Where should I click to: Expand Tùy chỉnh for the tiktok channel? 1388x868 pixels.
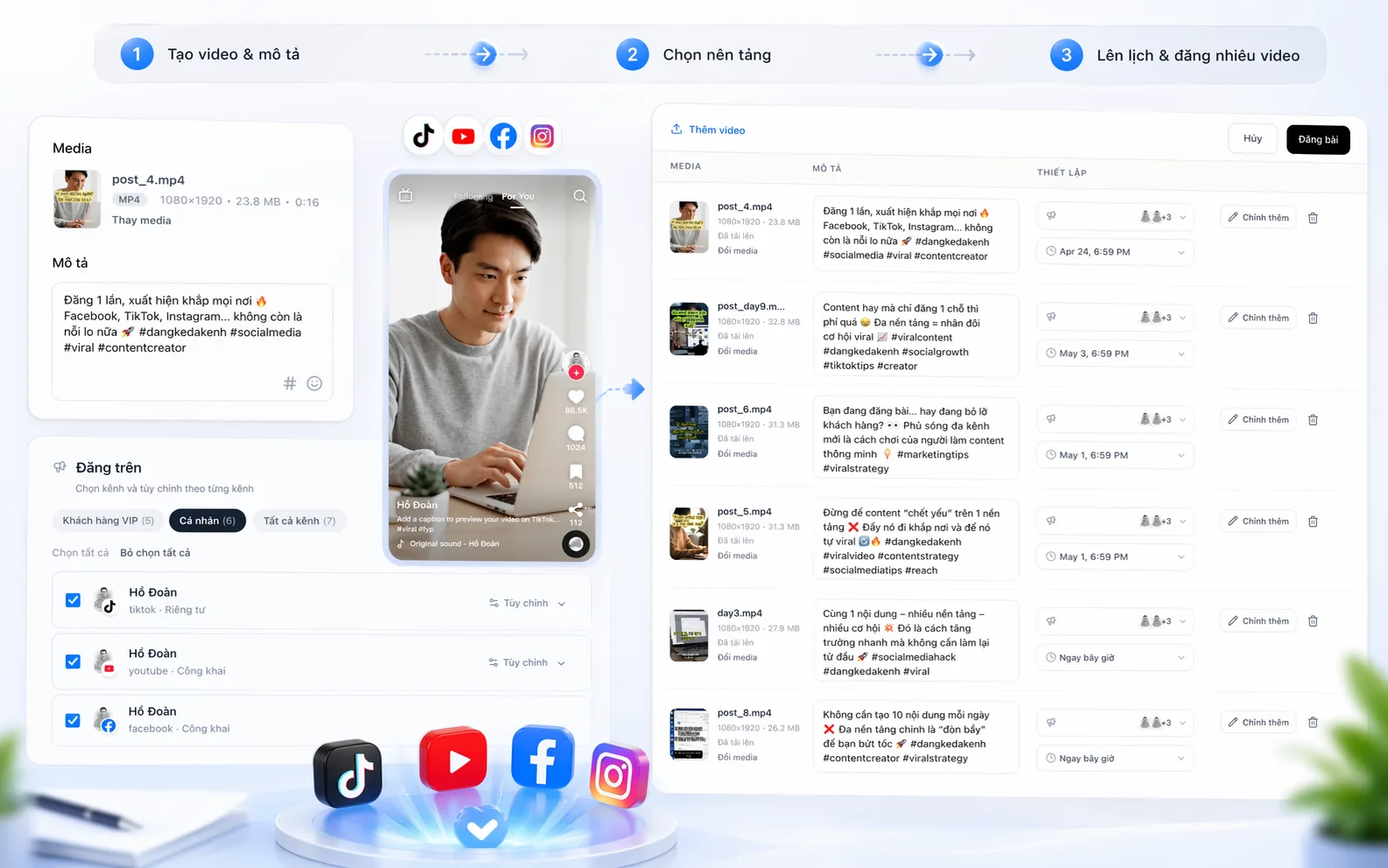pos(528,603)
